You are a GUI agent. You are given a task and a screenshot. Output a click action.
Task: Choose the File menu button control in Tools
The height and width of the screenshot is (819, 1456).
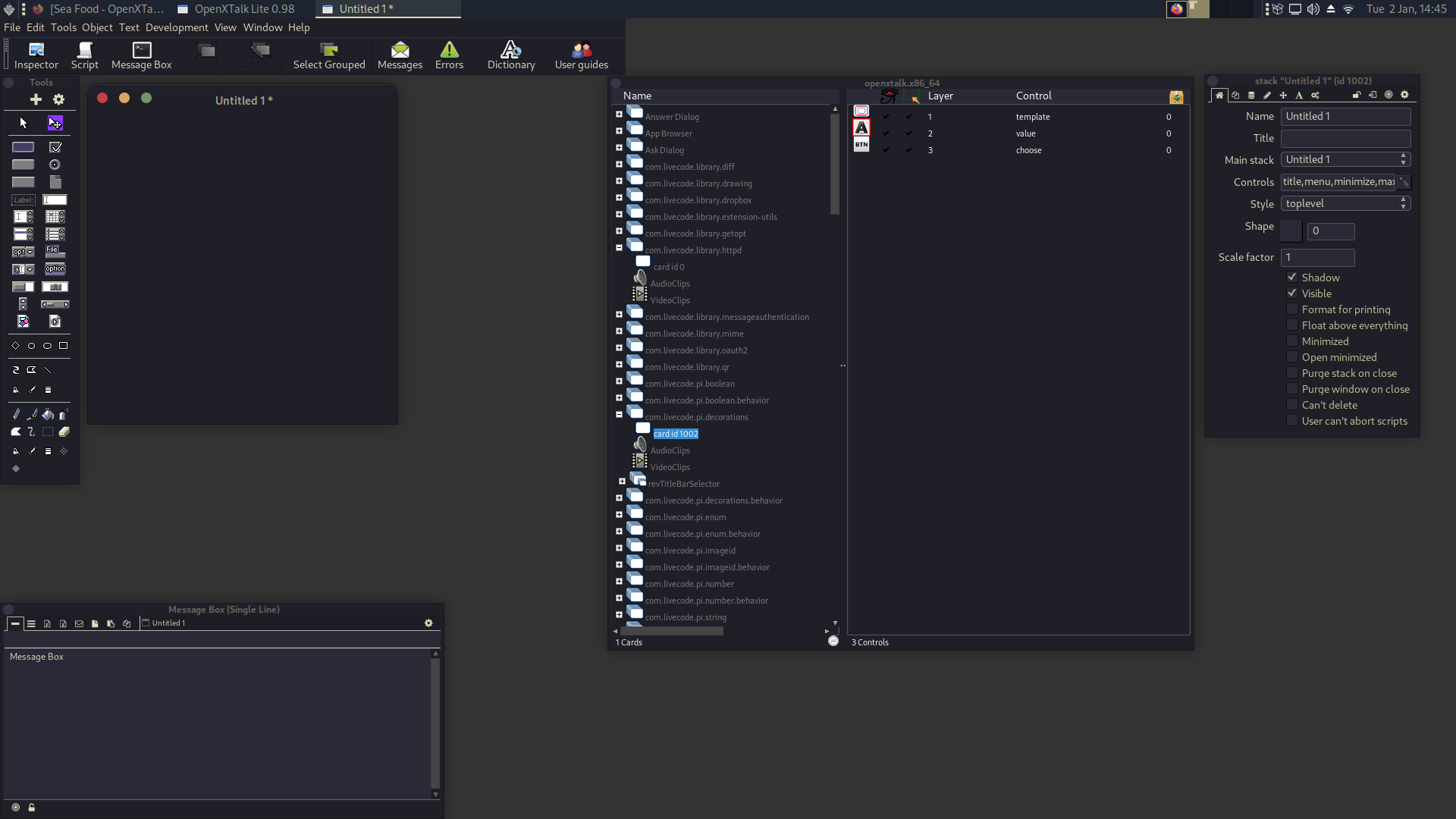click(55, 251)
